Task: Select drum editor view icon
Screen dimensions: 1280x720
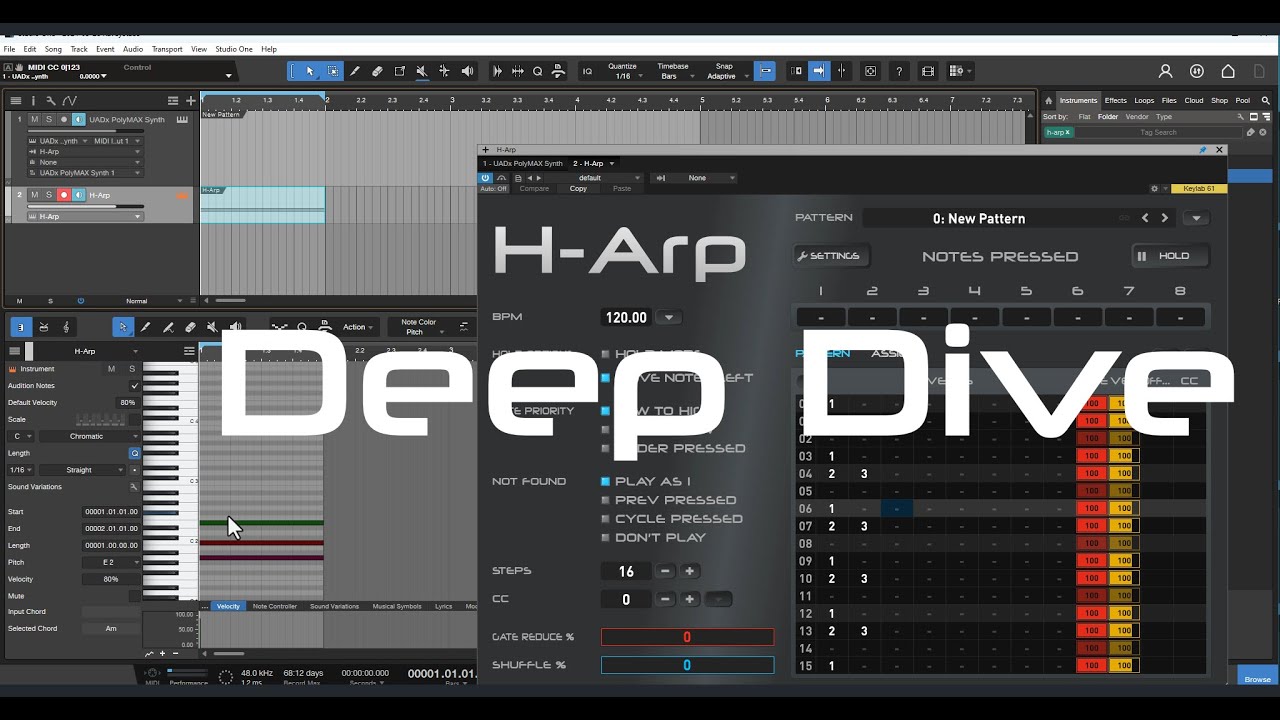Action: click(x=44, y=327)
